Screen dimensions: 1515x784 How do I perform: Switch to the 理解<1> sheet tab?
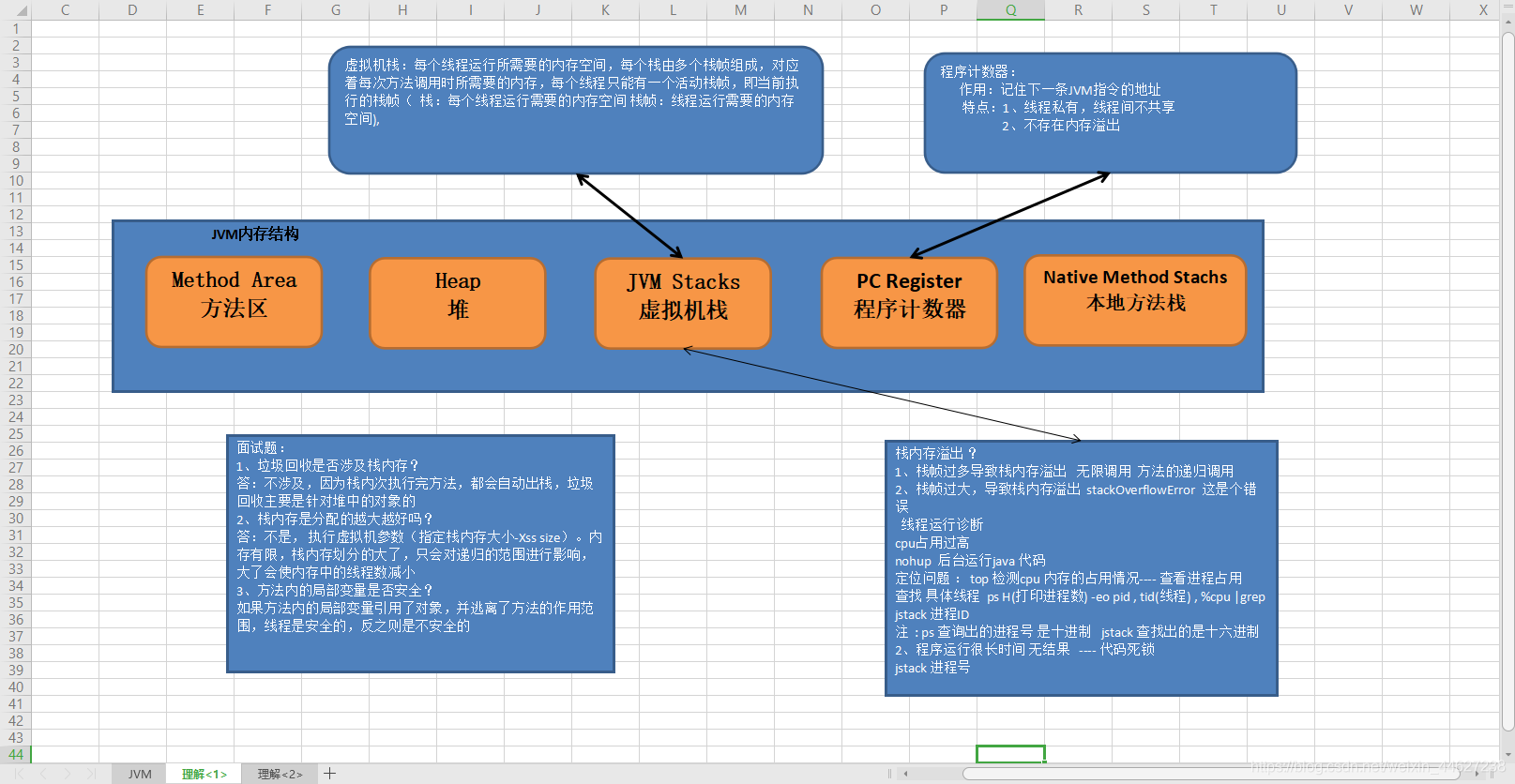click(x=205, y=774)
